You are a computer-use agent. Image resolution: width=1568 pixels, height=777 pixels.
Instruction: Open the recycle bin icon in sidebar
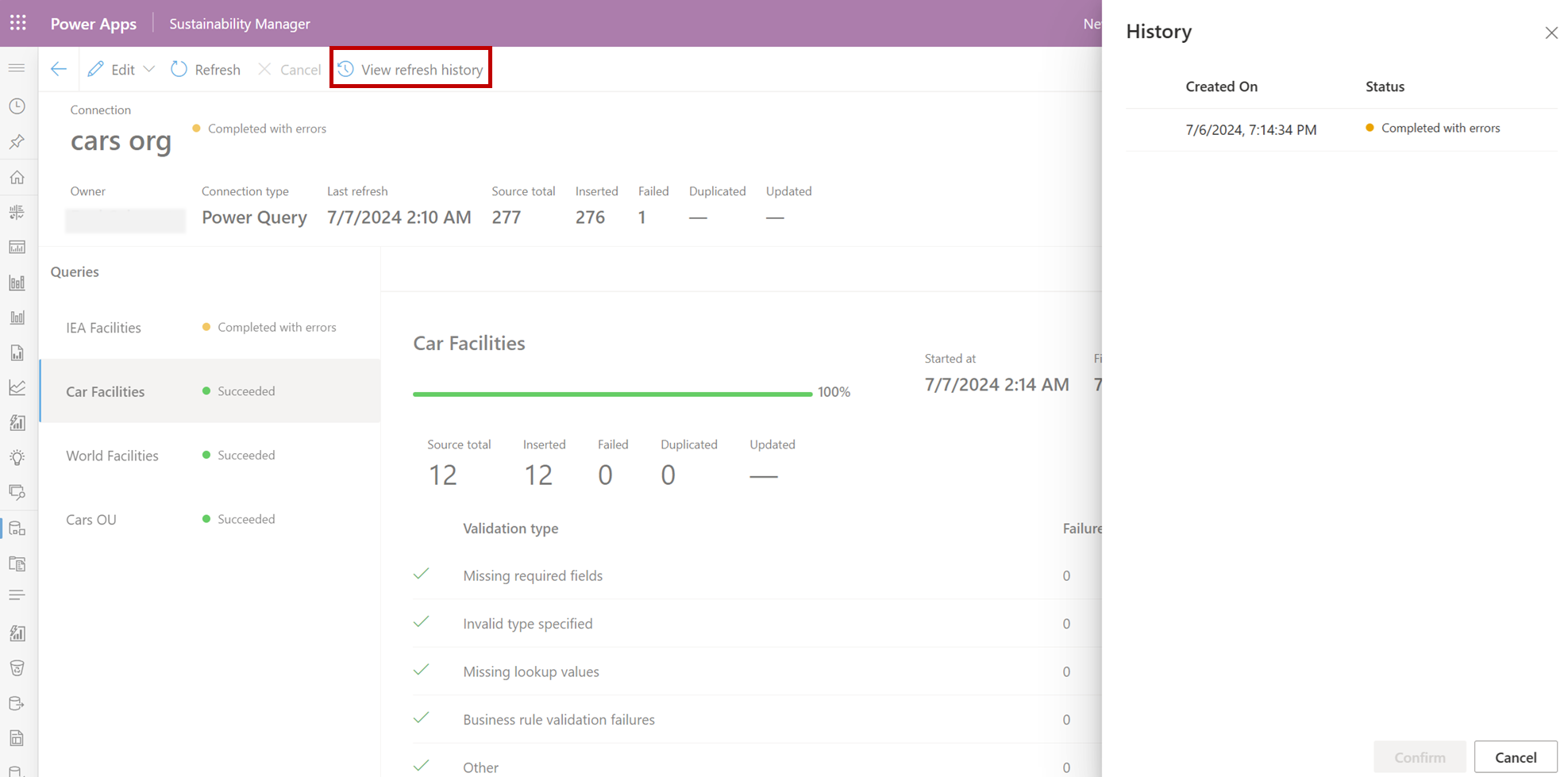pyautogui.click(x=17, y=668)
